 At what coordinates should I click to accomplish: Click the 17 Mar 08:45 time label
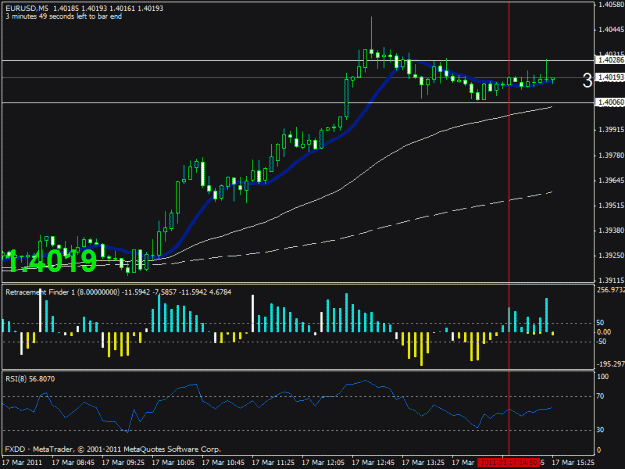pyautogui.click(x=73, y=463)
